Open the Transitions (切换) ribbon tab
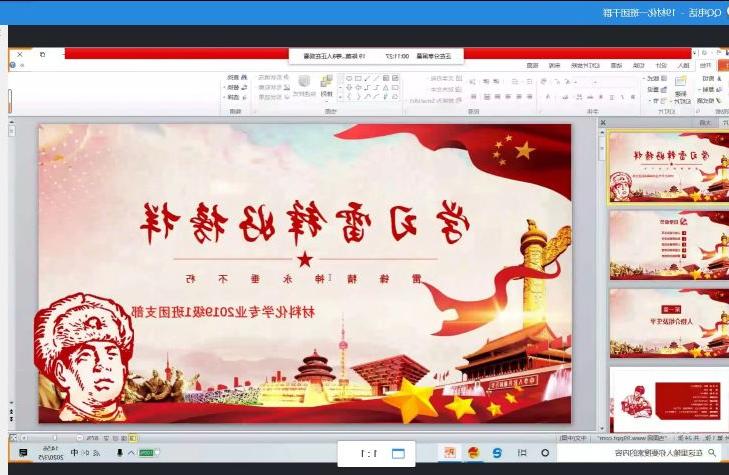This screenshot has height=475, width=729. point(638,66)
